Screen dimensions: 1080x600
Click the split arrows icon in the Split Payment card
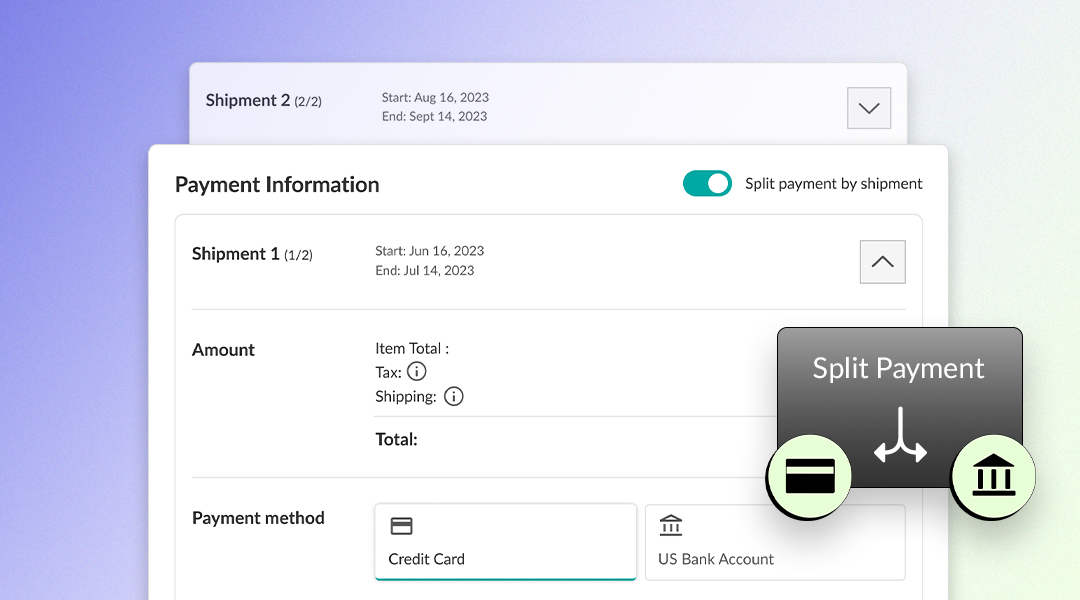tap(900, 435)
